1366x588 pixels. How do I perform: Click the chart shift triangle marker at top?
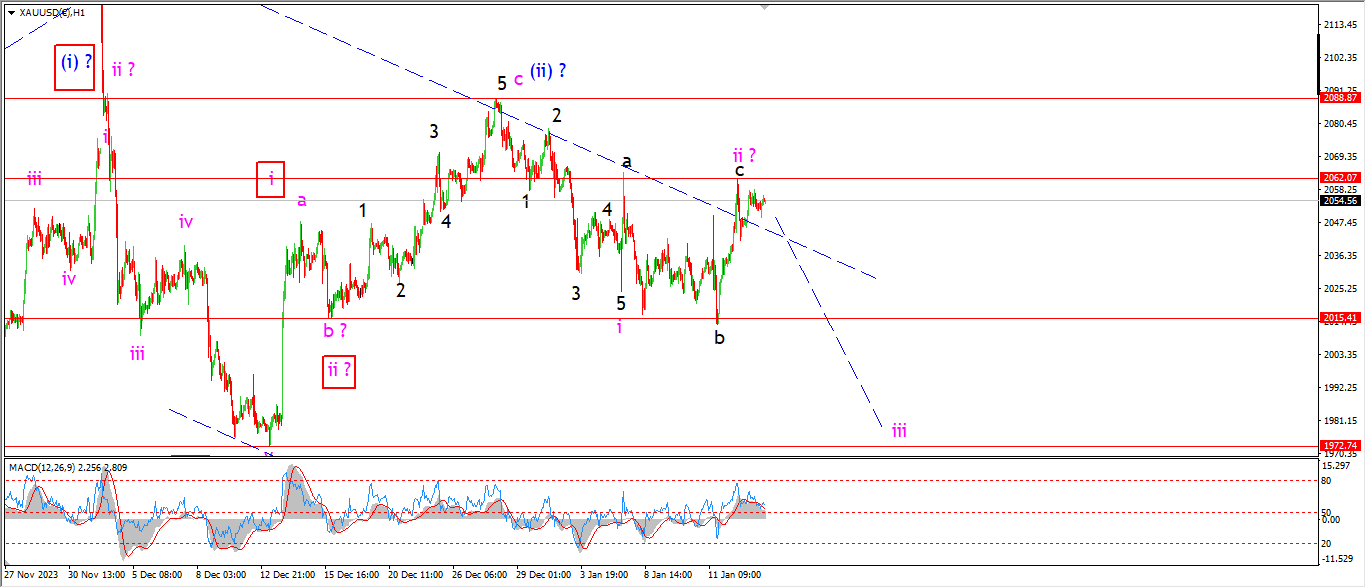[765, 6]
